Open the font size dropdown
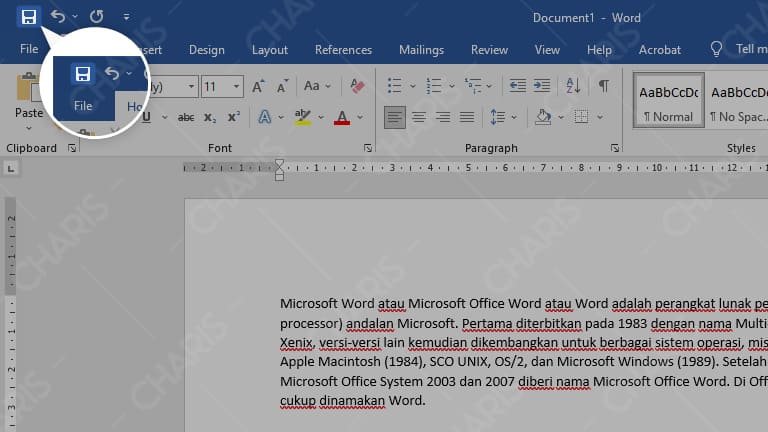768x432 pixels. tap(237, 87)
